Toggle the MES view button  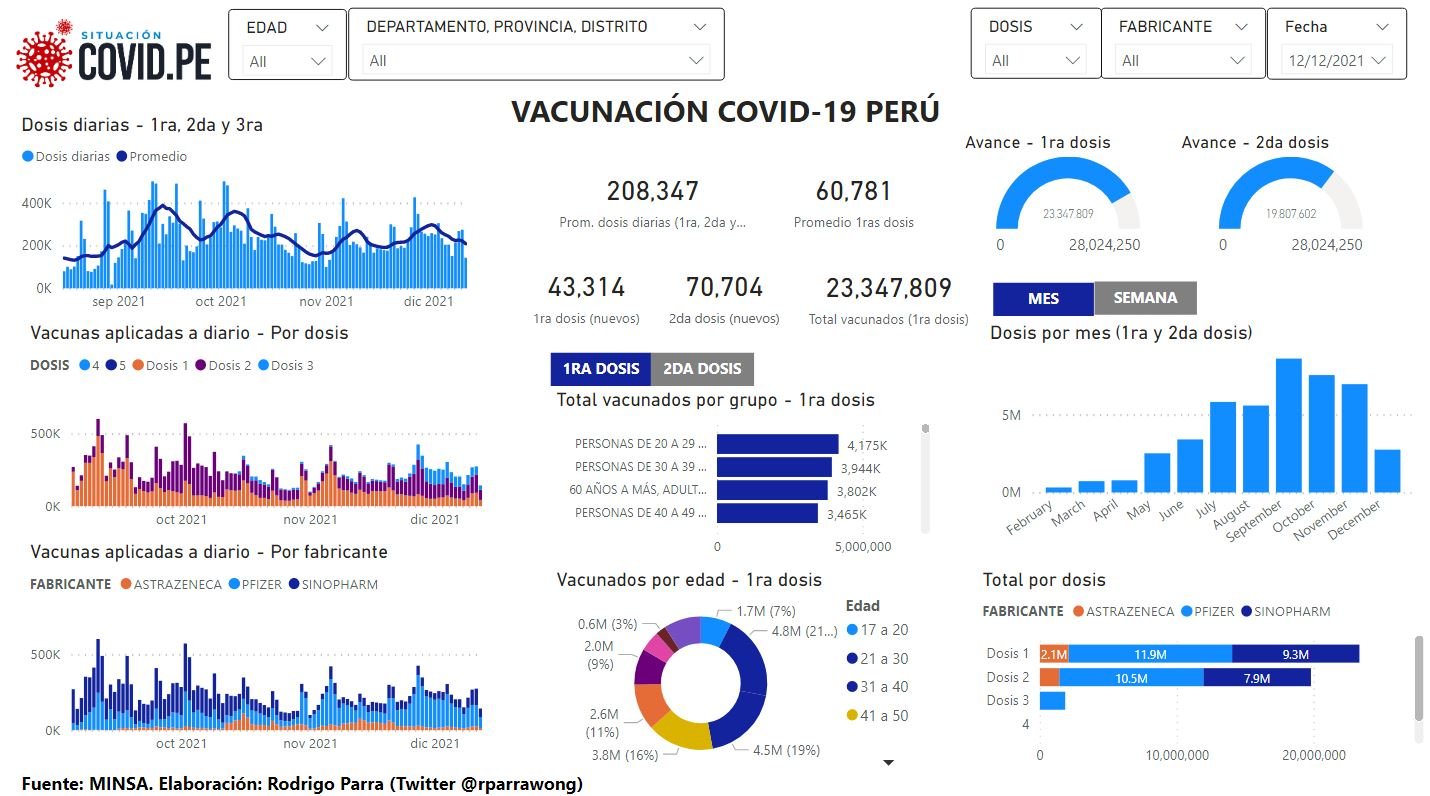[x=1043, y=298]
